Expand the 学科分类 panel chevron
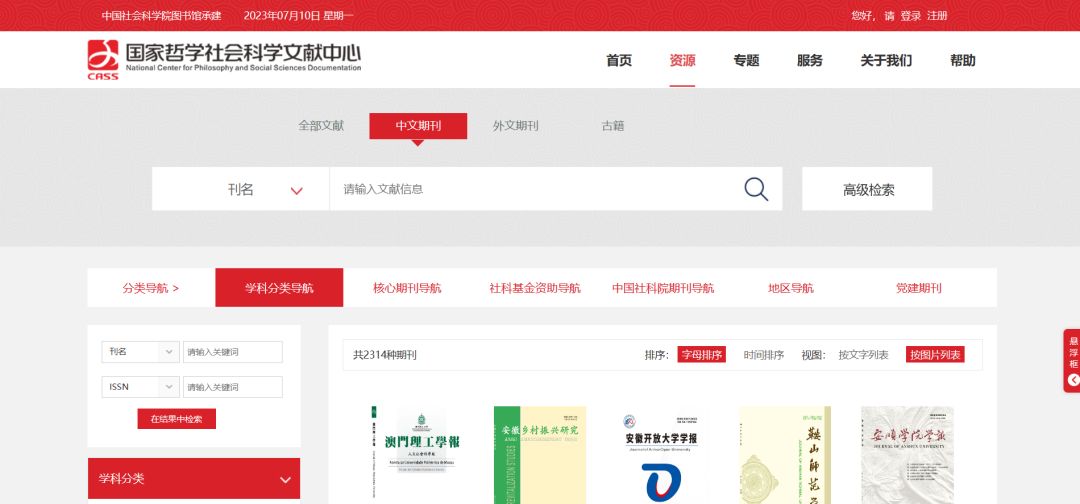This screenshot has width=1080, height=504. [285, 479]
